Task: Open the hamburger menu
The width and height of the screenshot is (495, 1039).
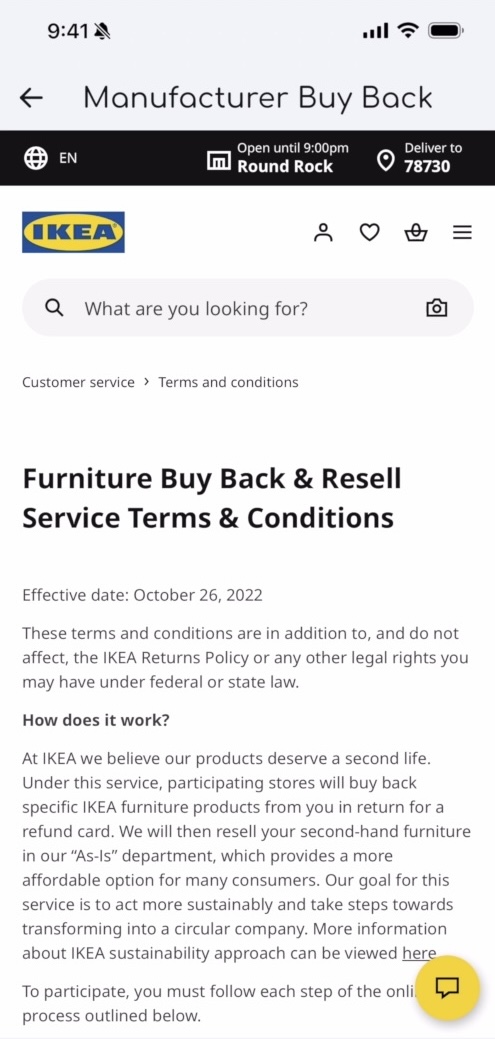Action: [463, 233]
